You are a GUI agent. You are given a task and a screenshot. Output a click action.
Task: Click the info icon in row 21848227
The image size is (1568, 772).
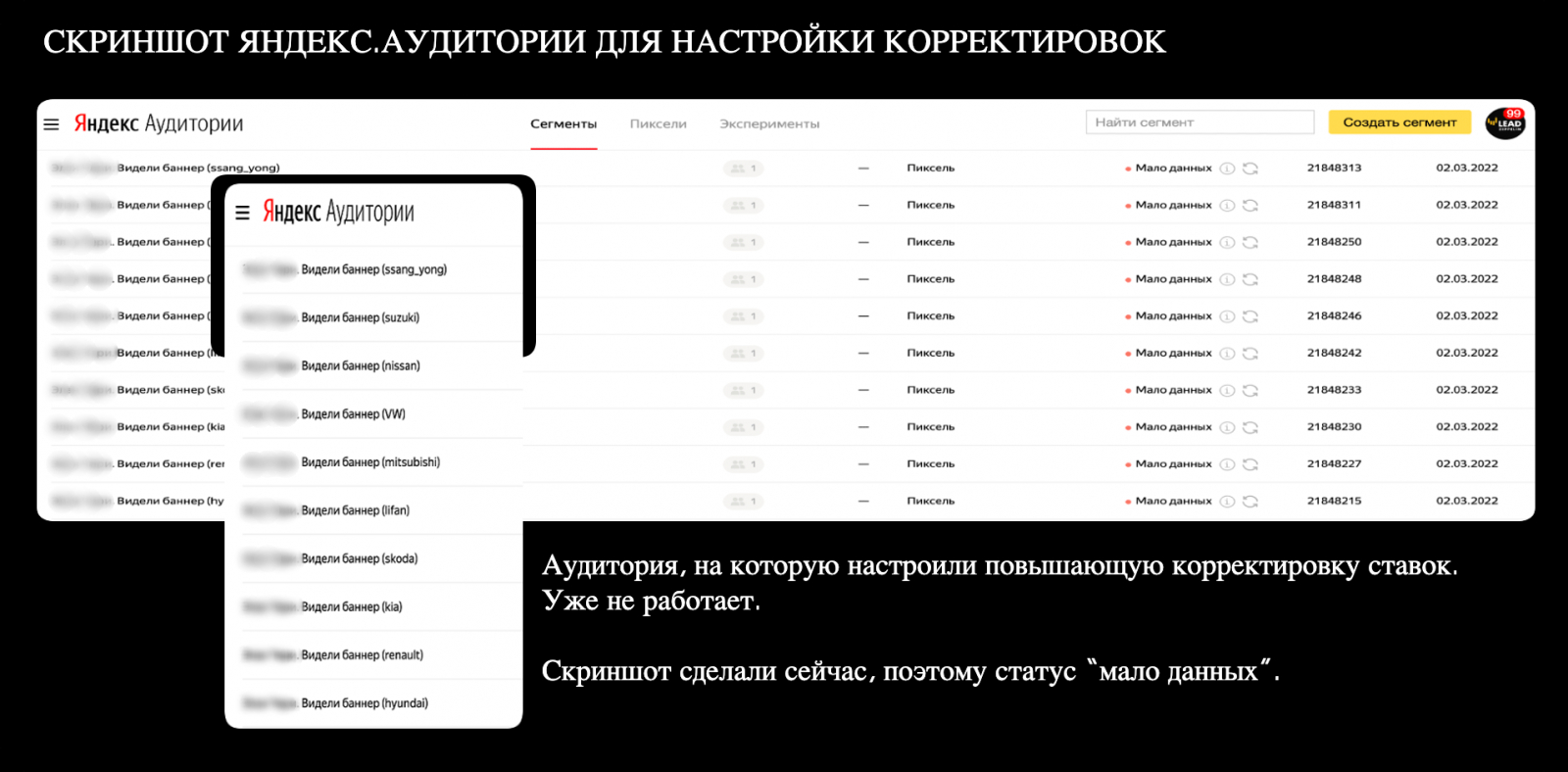(1227, 464)
